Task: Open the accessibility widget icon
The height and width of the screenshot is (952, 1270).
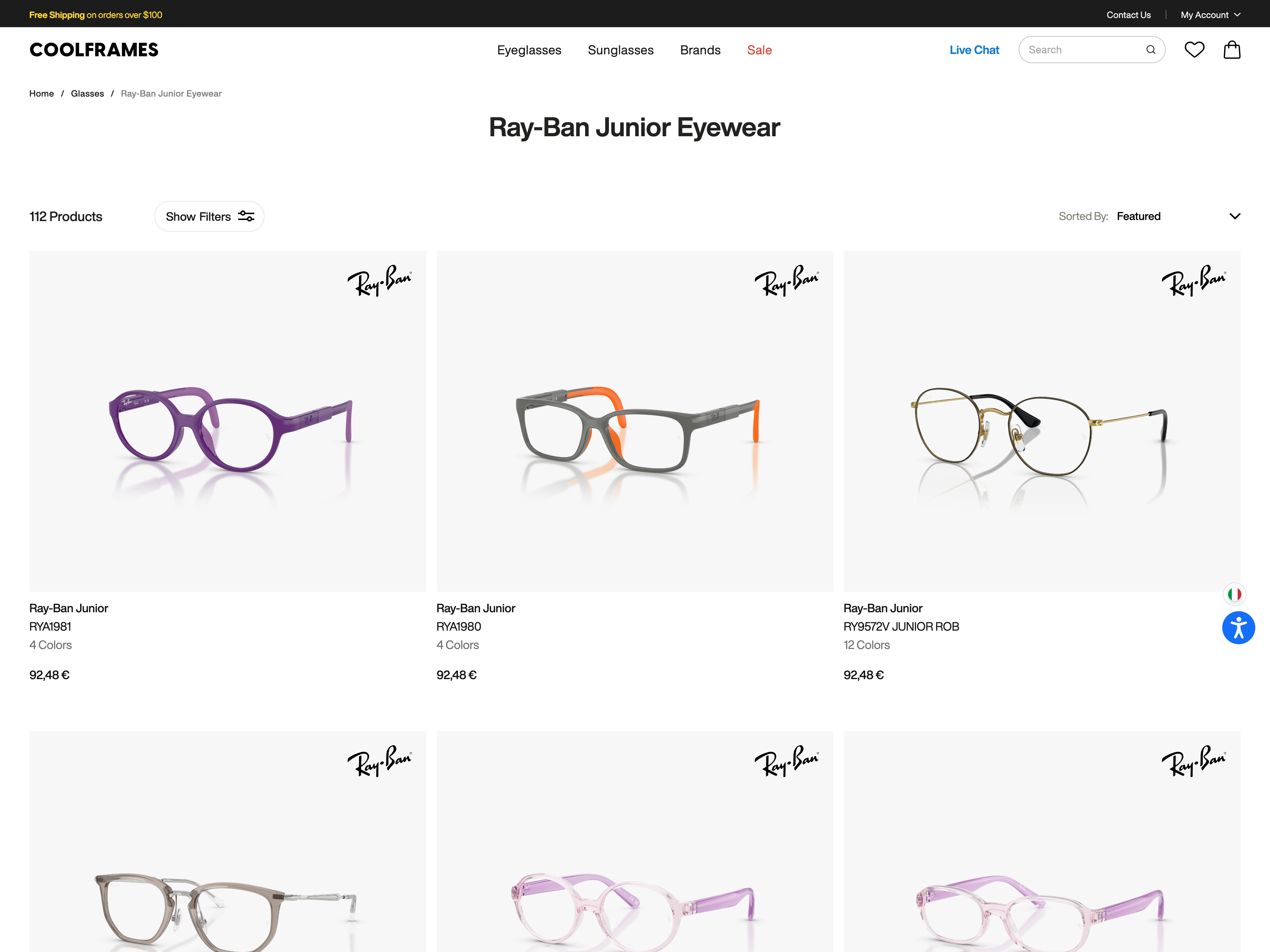Action: tap(1238, 627)
